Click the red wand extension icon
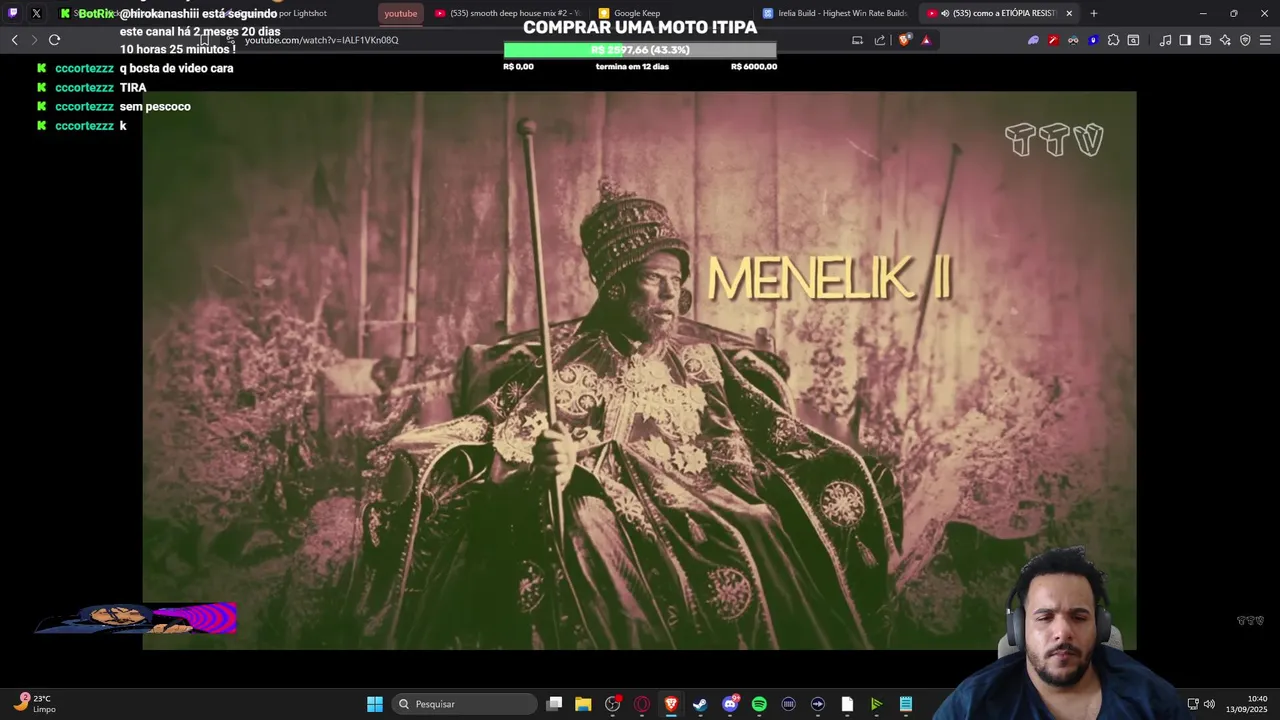 pyautogui.click(x=1053, y=40)
